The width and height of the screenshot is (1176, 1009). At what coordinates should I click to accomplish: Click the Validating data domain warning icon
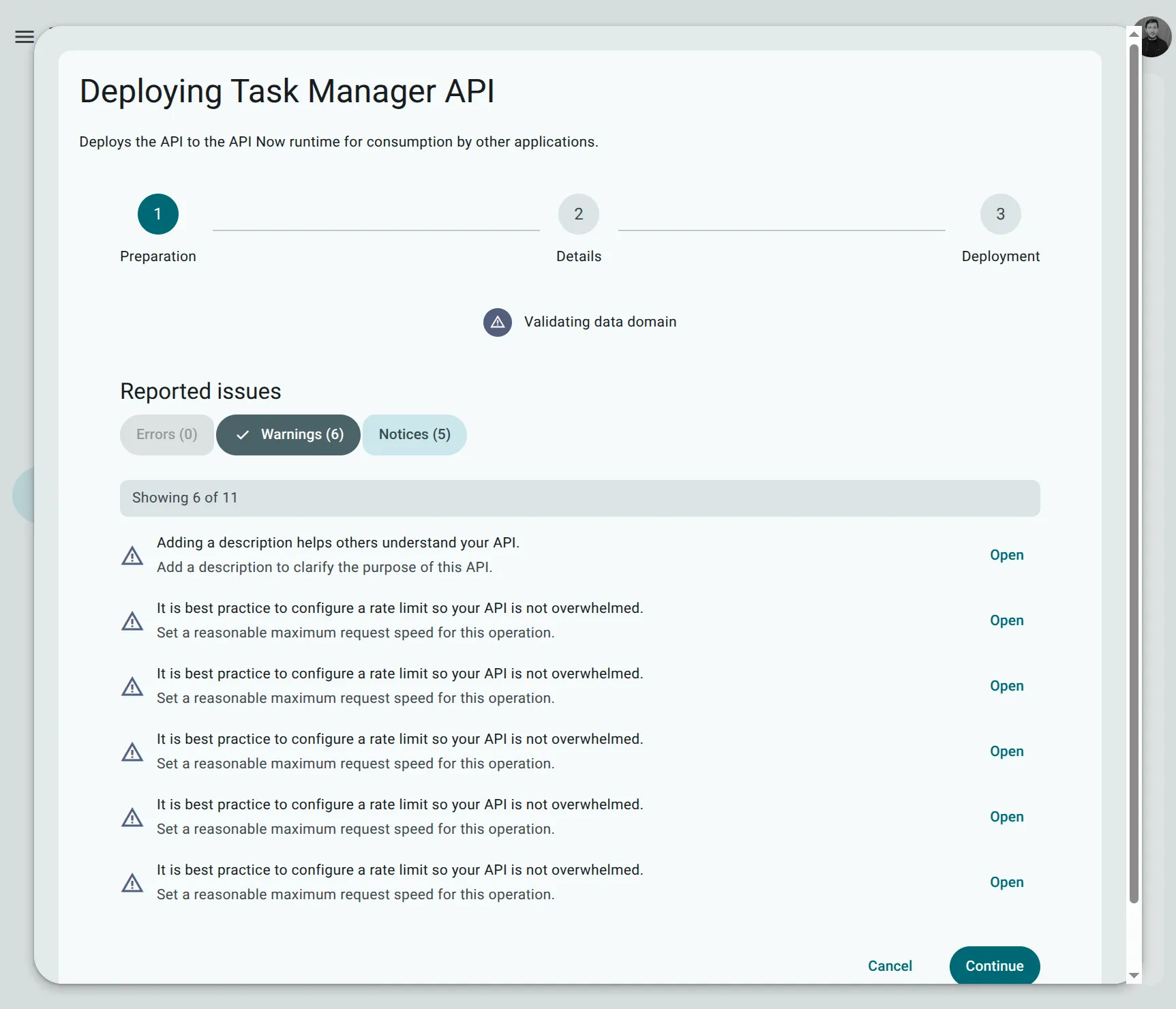(498, 322)
